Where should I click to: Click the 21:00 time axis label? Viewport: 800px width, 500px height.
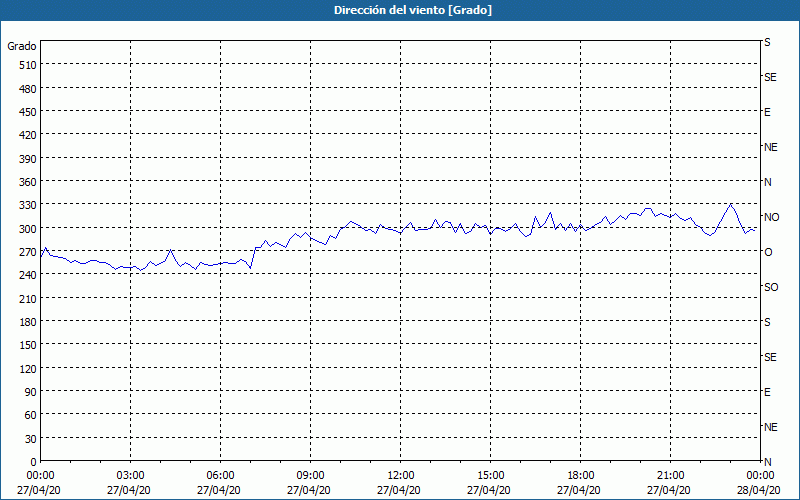tap(670, 476)
